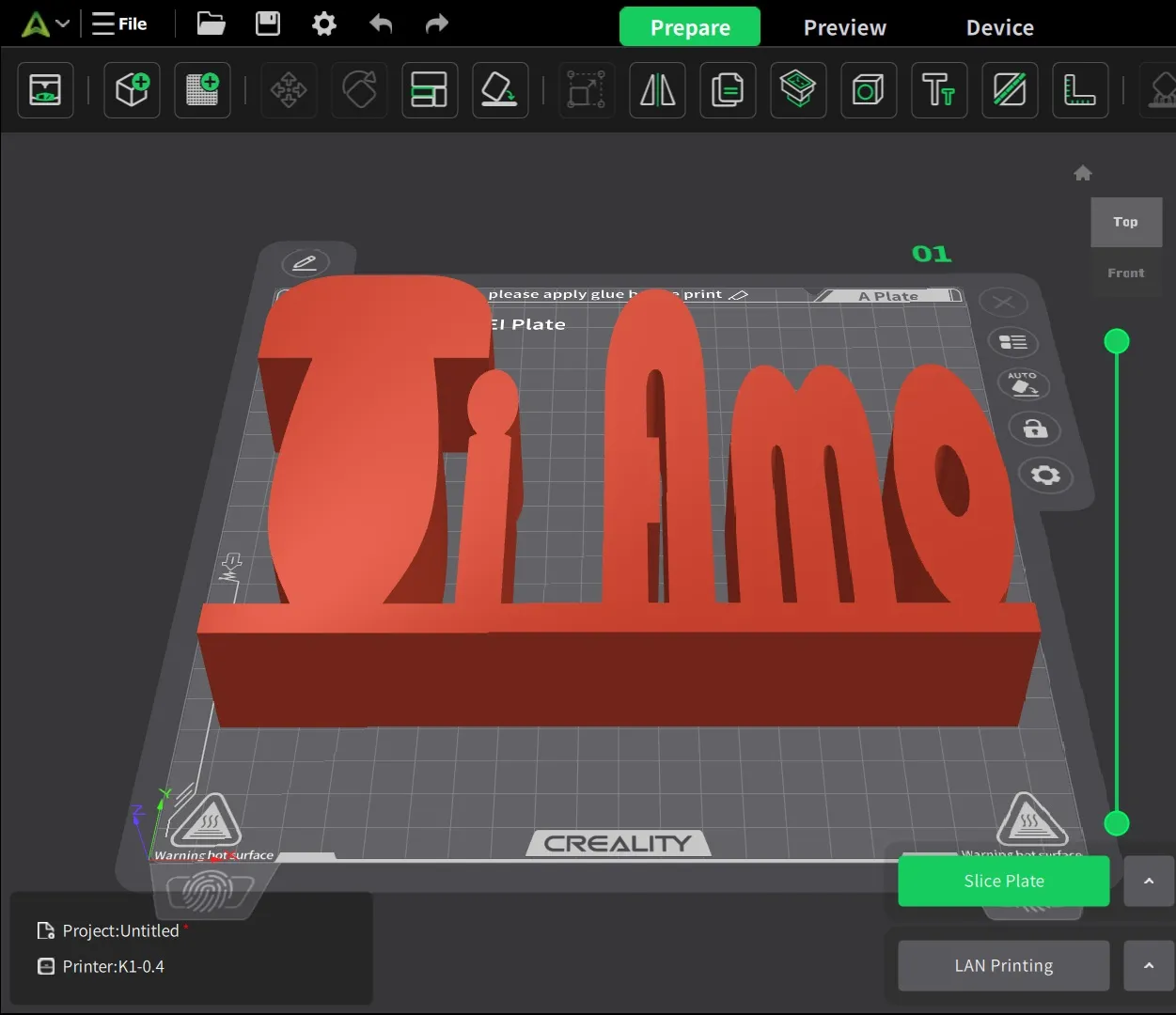The height and width of the screenshot is (1015, 1176).
Task: Redo the last undone action
Action: point(437,23)
